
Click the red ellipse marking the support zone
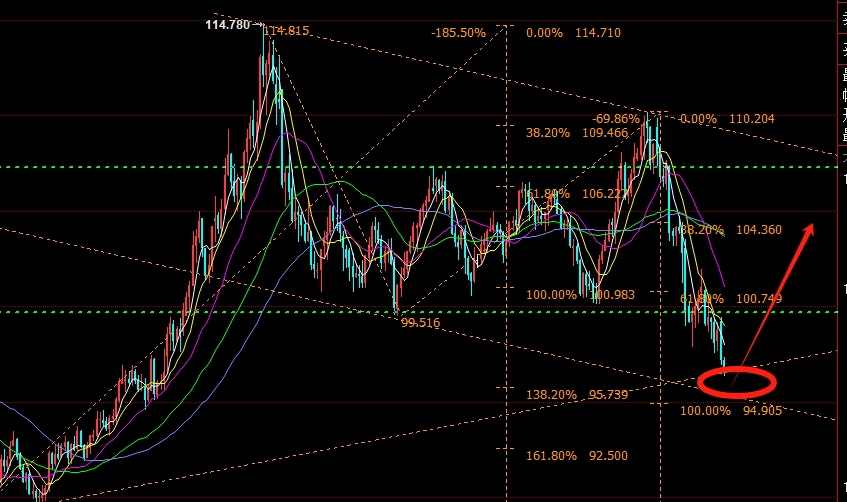[737, 381]
